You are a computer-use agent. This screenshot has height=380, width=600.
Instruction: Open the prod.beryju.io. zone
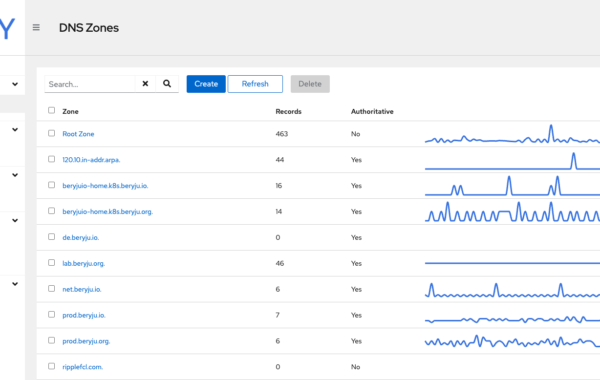(x=84, y=315)
